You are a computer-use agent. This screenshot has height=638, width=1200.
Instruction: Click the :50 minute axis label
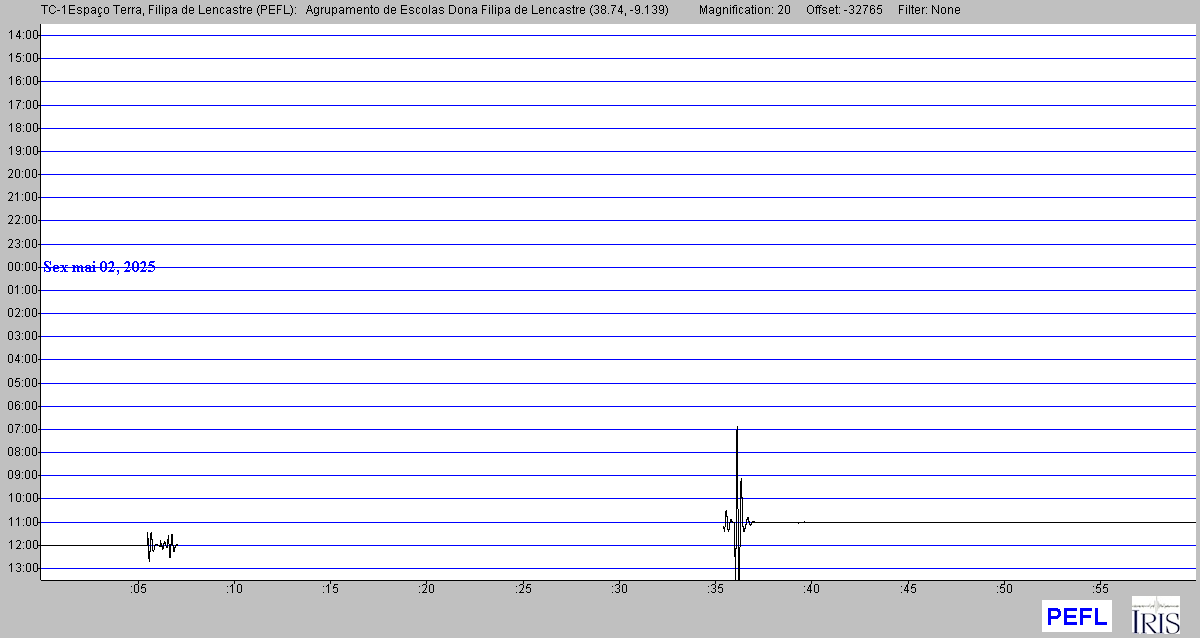(x=1004, y=589)
